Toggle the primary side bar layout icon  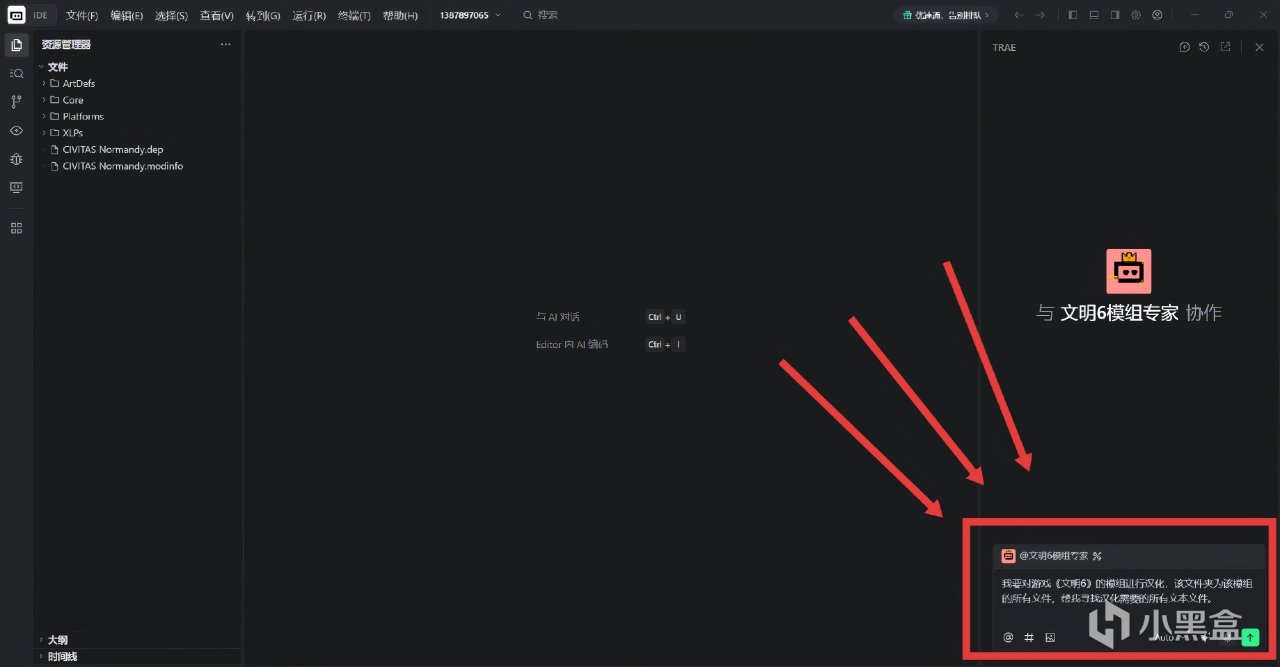pos(1073,15)
